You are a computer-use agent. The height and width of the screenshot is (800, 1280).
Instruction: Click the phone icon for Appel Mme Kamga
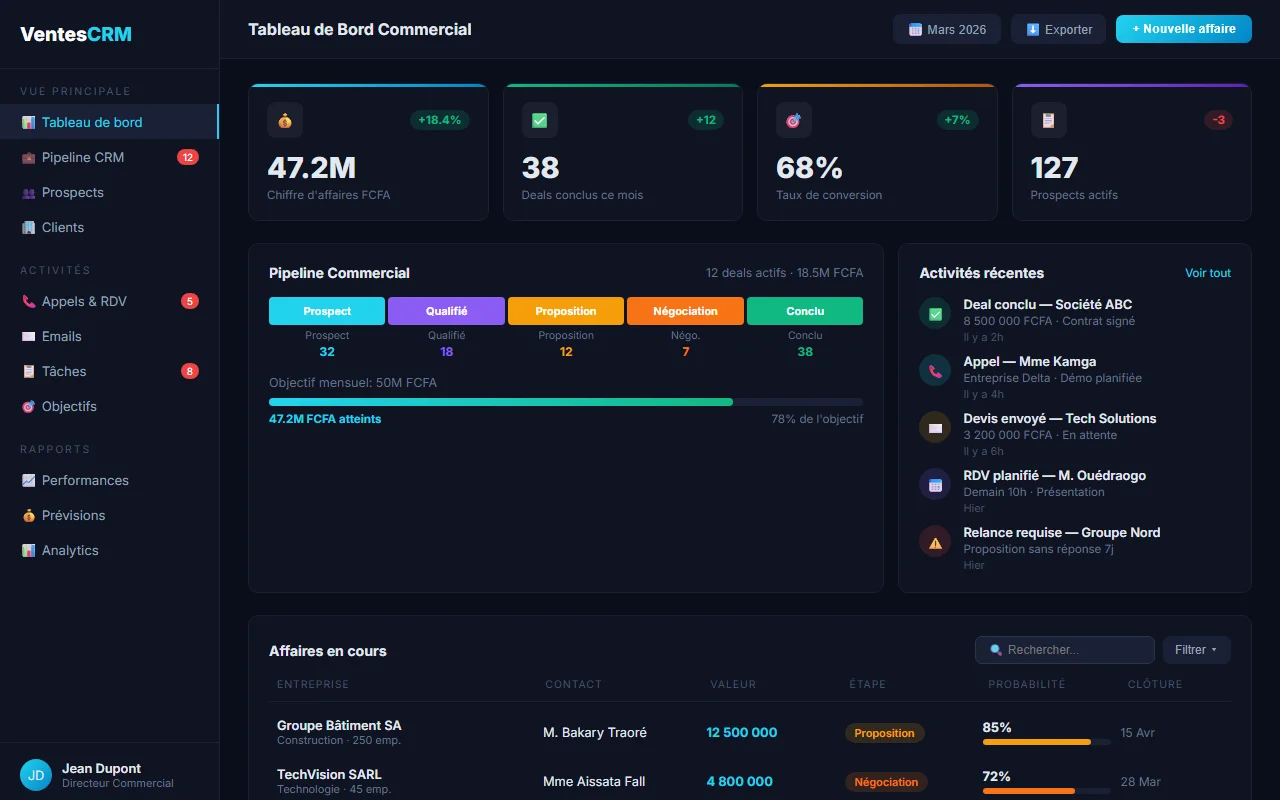[935, 370]
